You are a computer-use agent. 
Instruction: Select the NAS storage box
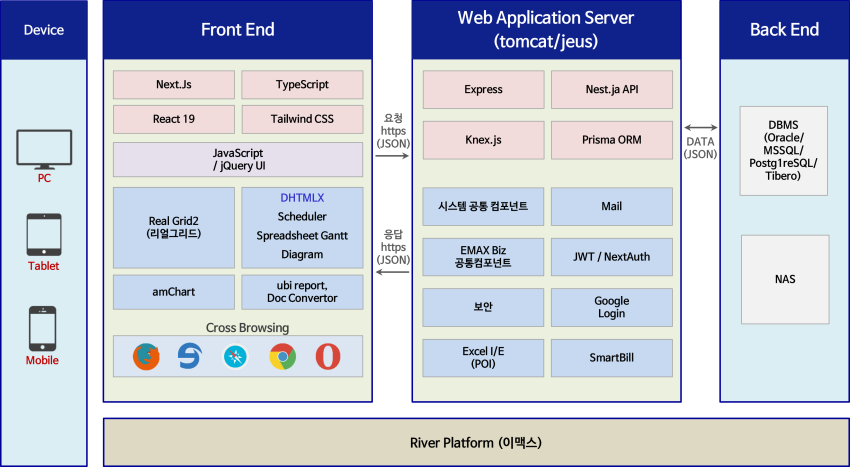point(785,279)
